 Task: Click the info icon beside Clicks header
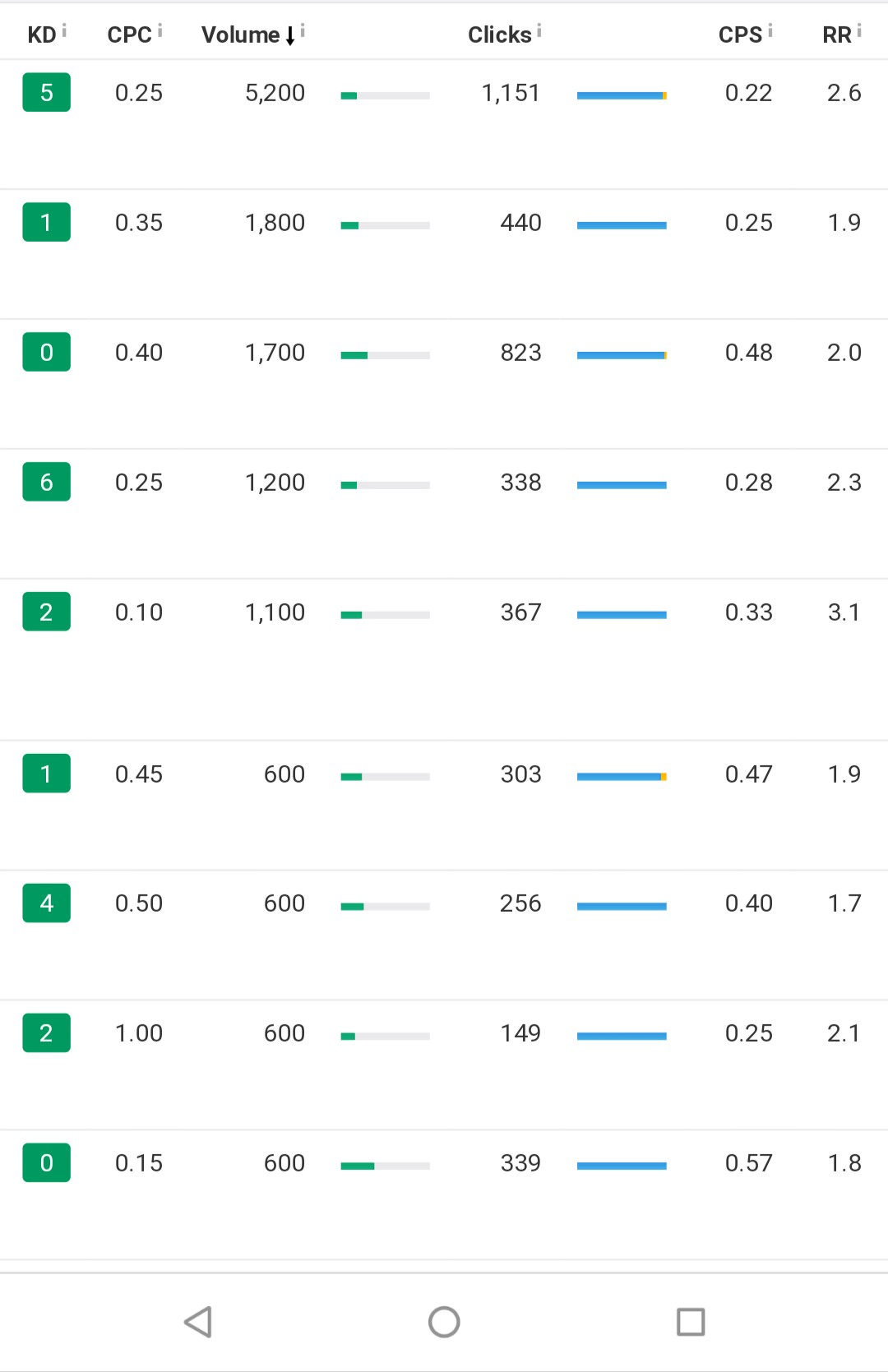539,30
